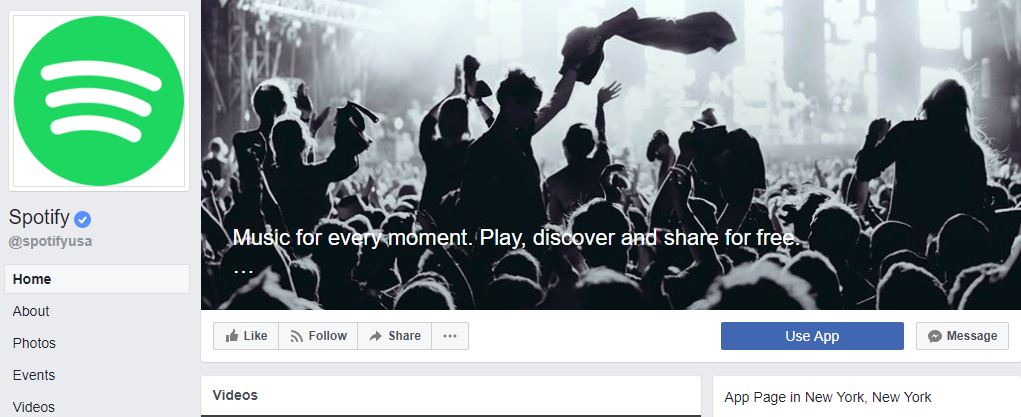Open the Events section
This screenshot has width=1021, height=417.
[x=34, y=375]
